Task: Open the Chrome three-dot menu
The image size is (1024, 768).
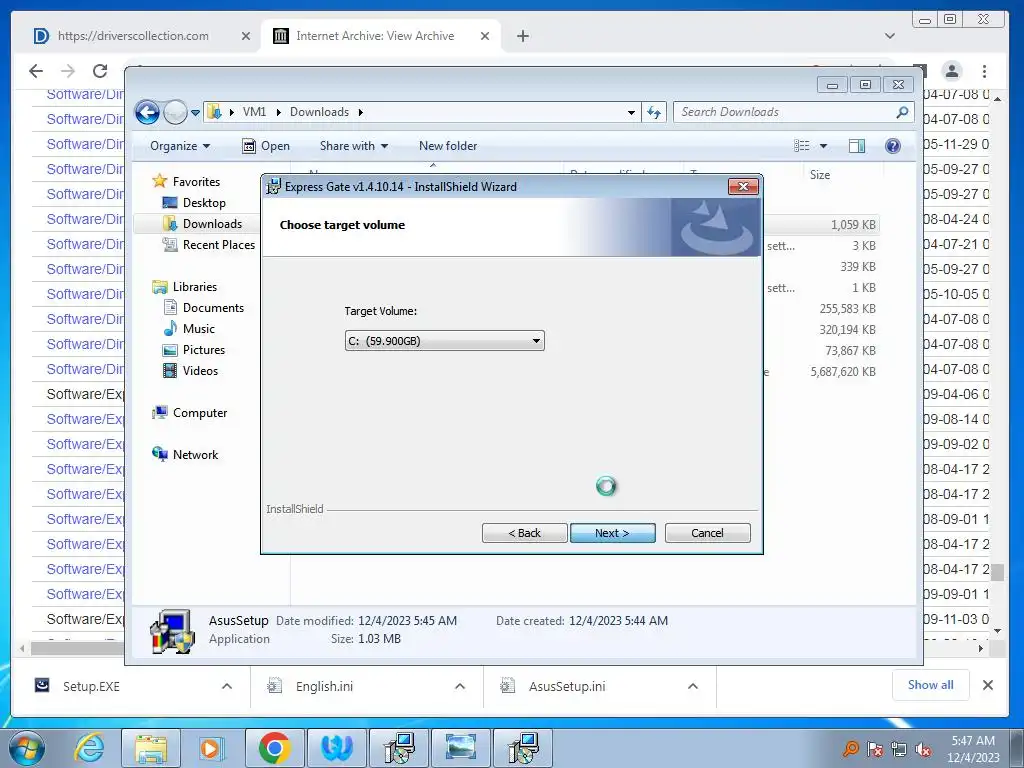Action: click(x=984, y=71)
